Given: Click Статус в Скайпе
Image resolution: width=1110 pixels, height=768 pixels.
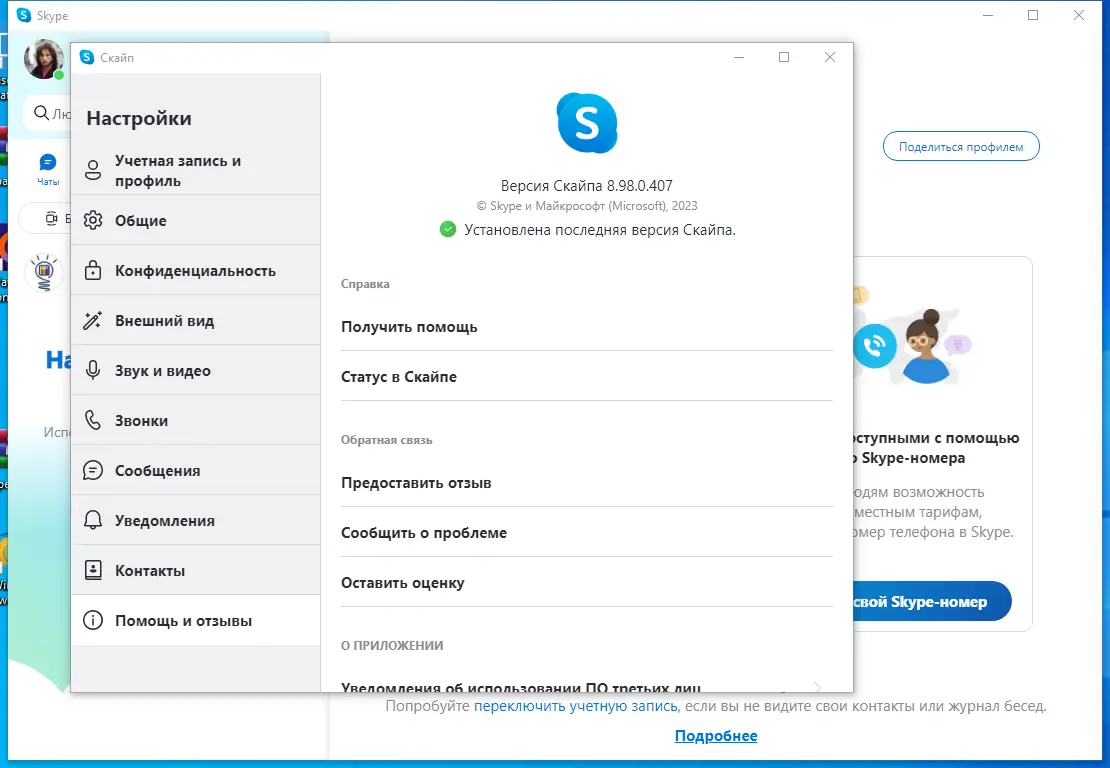Looking at the screenshot, I should coord(398,377).
